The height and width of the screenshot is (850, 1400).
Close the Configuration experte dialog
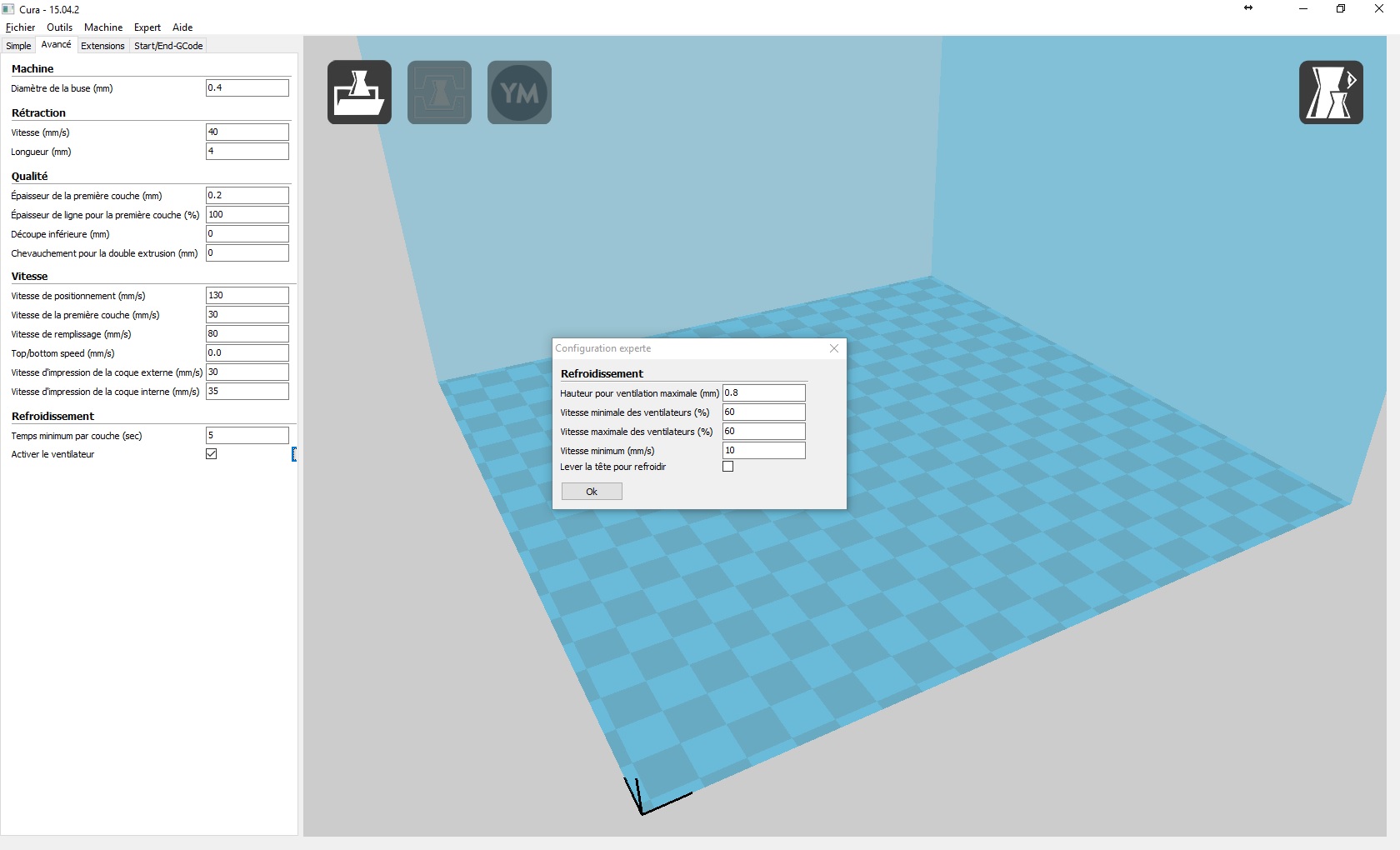833,348
